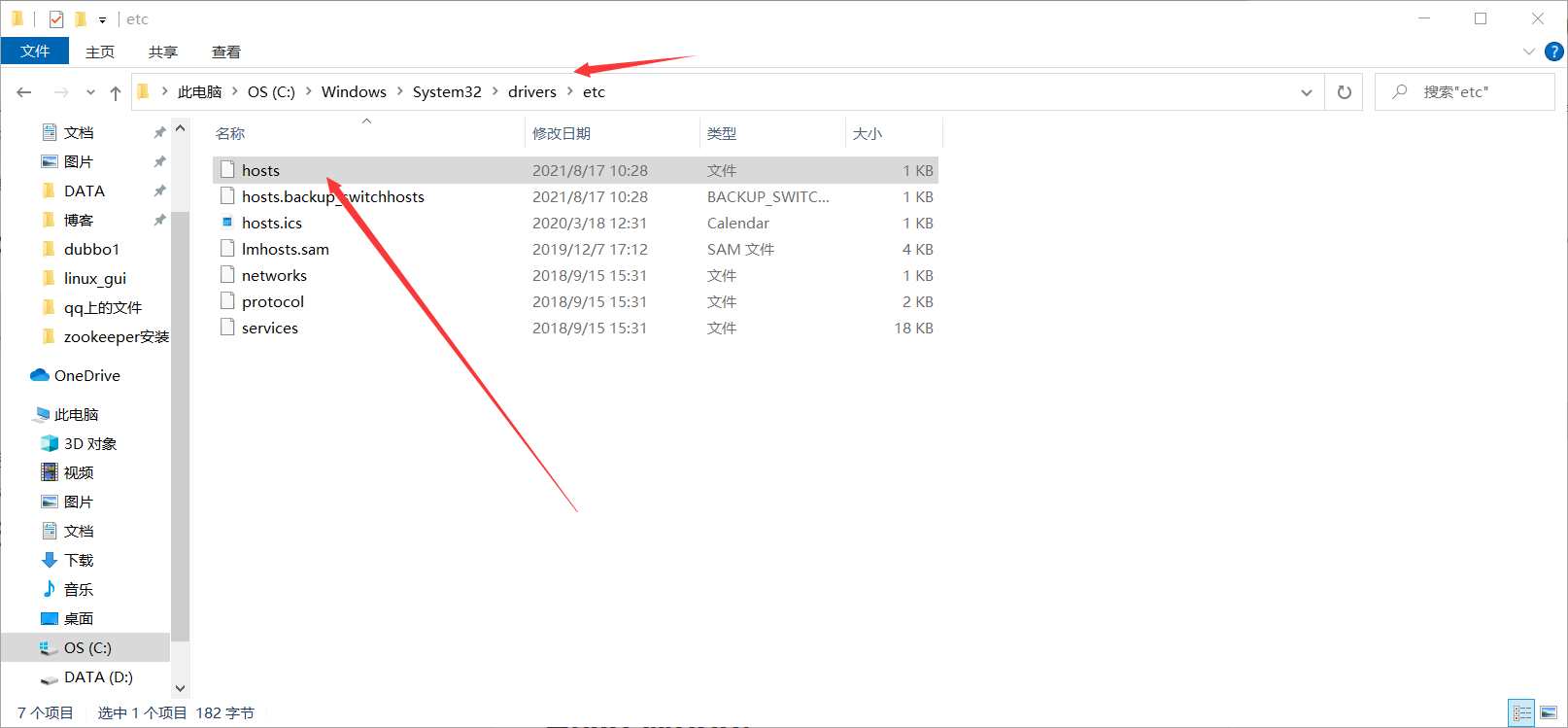Open the qq上的文件 folder in sidebar
This screenshot has height=728, width=1568.
point(103,307)
